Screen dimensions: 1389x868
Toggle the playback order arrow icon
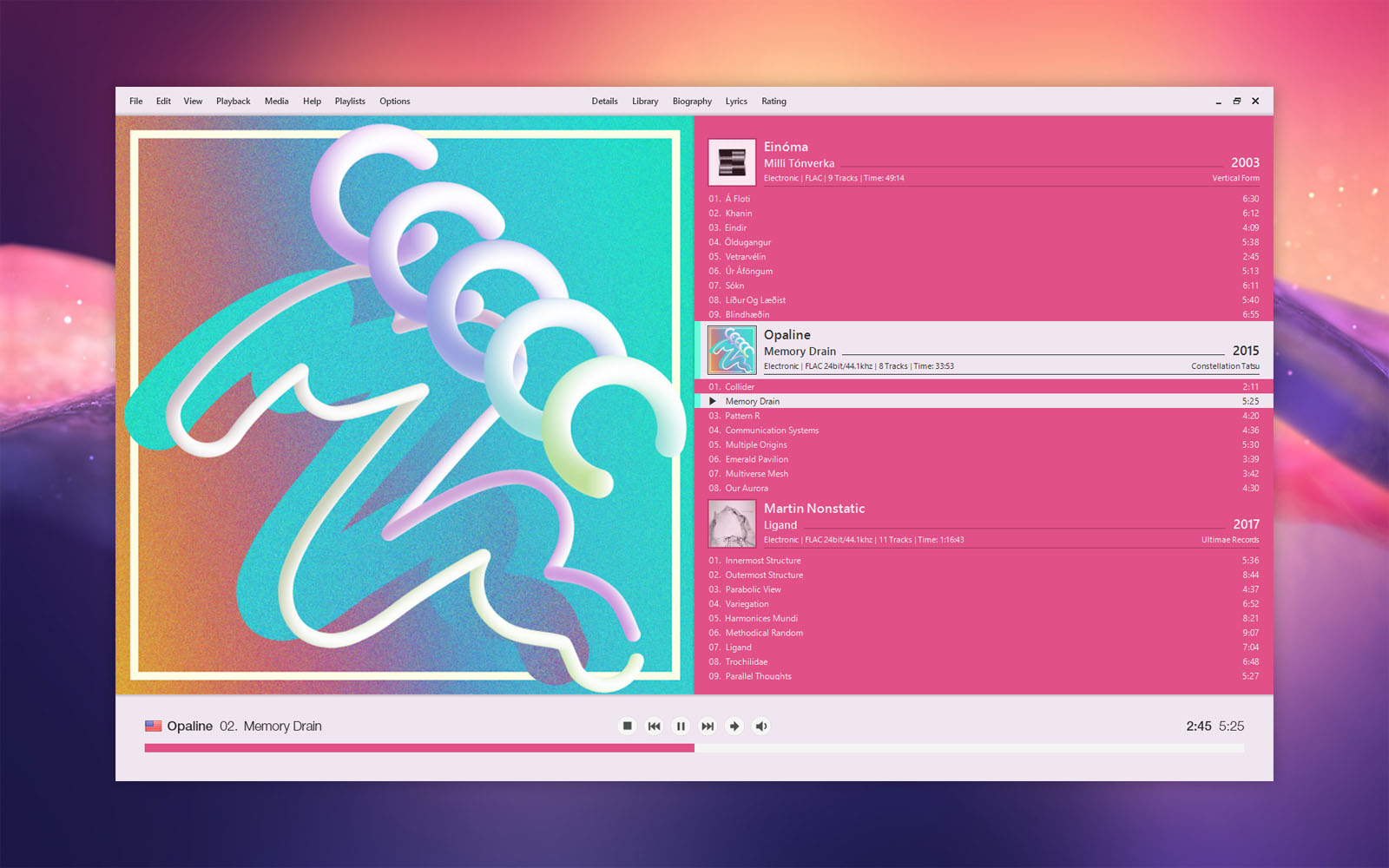point(734,726)
